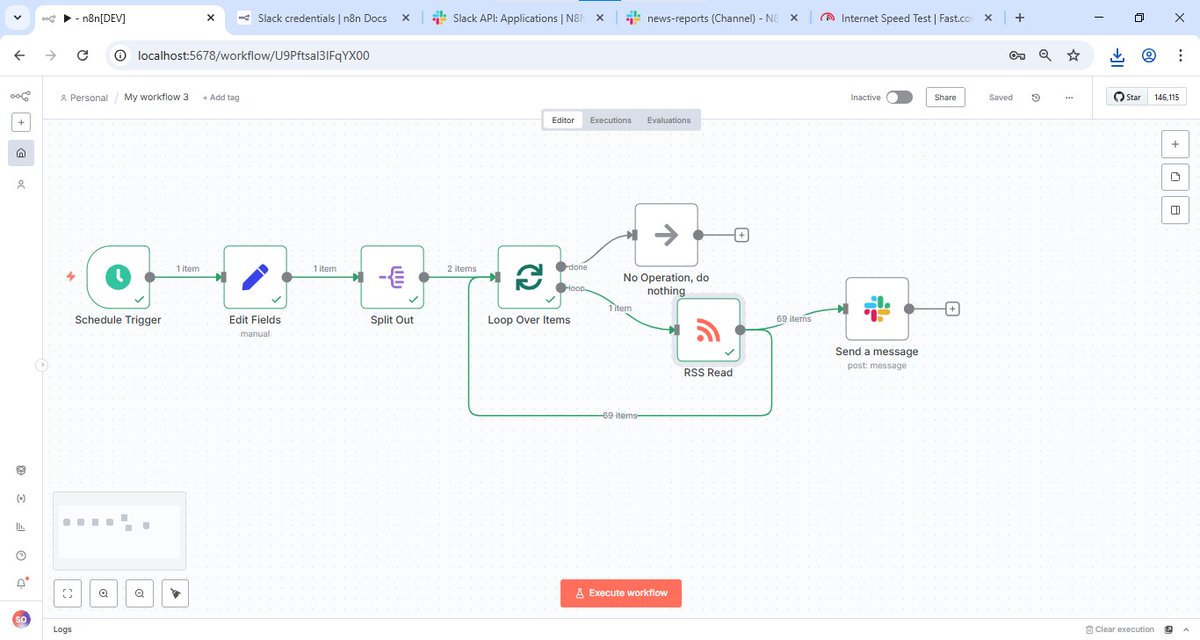Open help question mark in sidebar
The width and height of the screenshot is (1200, 640).
(x=21, y=555)
